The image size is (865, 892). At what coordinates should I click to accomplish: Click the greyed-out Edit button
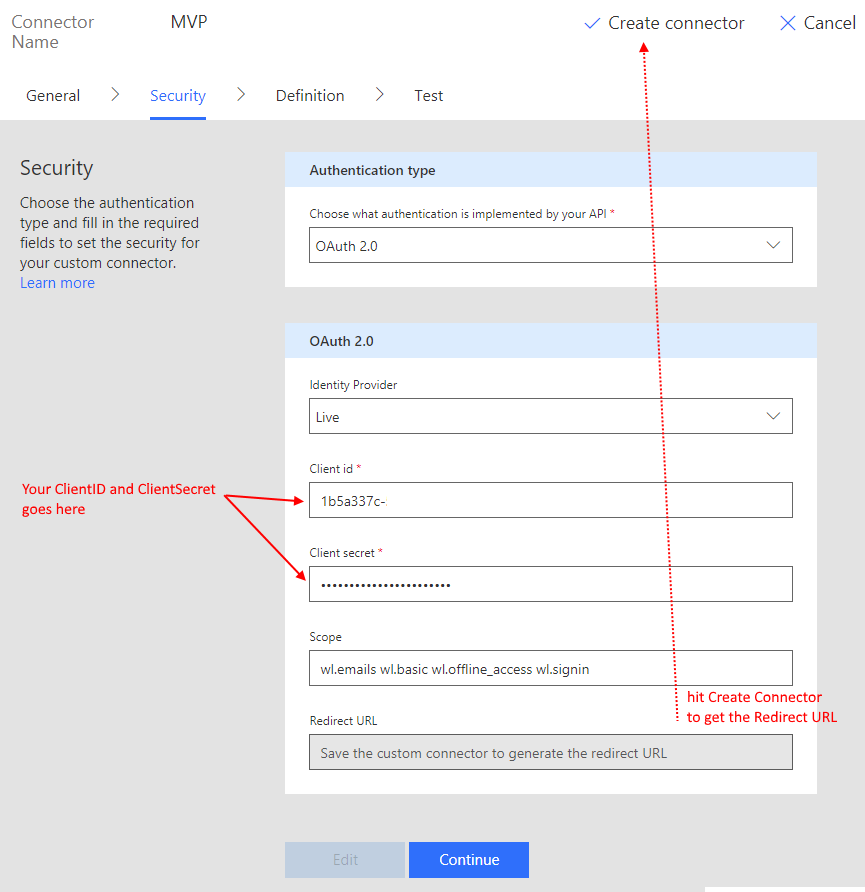(x=345, y=860)
